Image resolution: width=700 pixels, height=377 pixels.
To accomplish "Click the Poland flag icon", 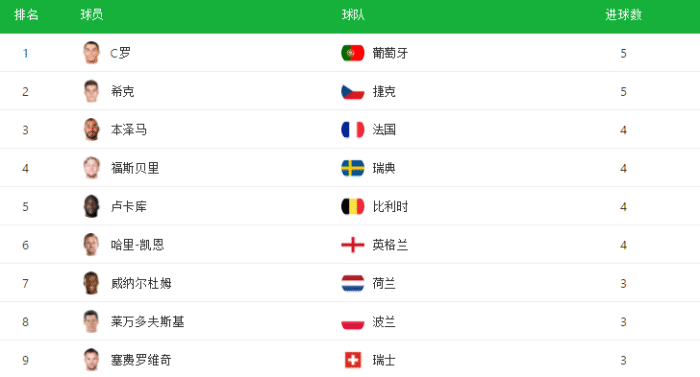I will [x=353, y=322].
